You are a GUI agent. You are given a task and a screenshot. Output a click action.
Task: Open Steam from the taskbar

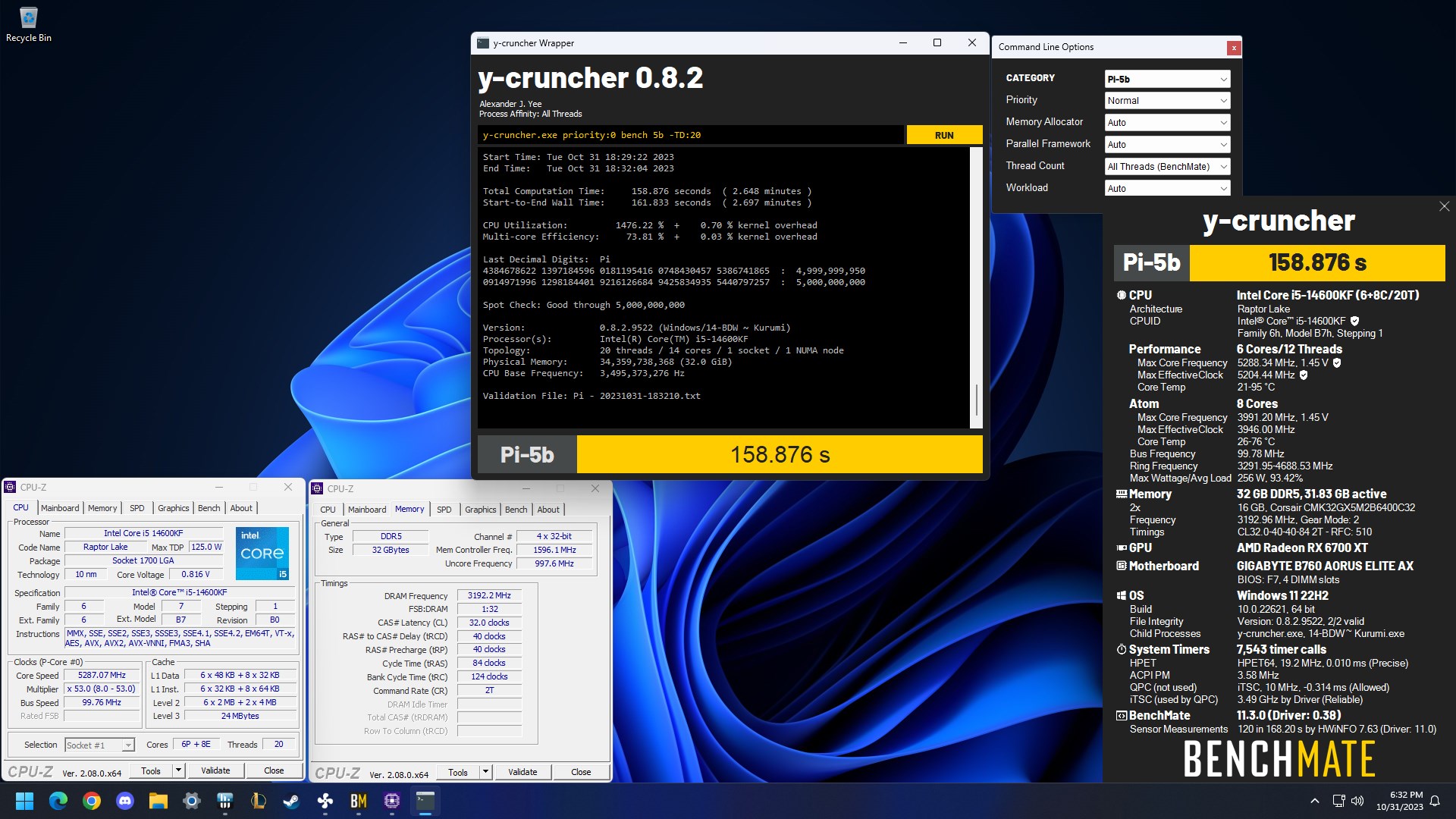pyautogui.click(x=292, y=801)
